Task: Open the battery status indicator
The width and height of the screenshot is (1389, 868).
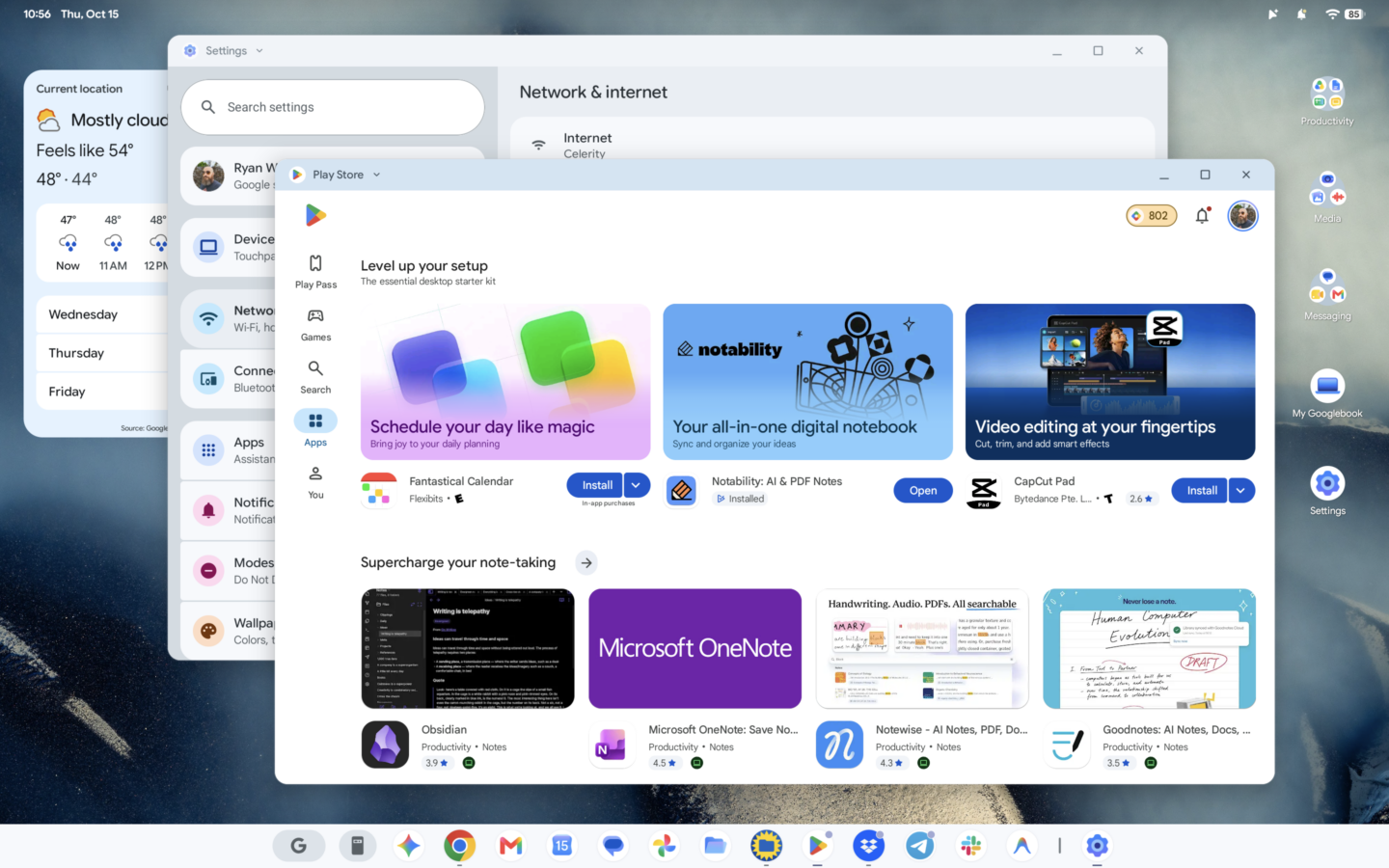Action: pos(1353,14)
